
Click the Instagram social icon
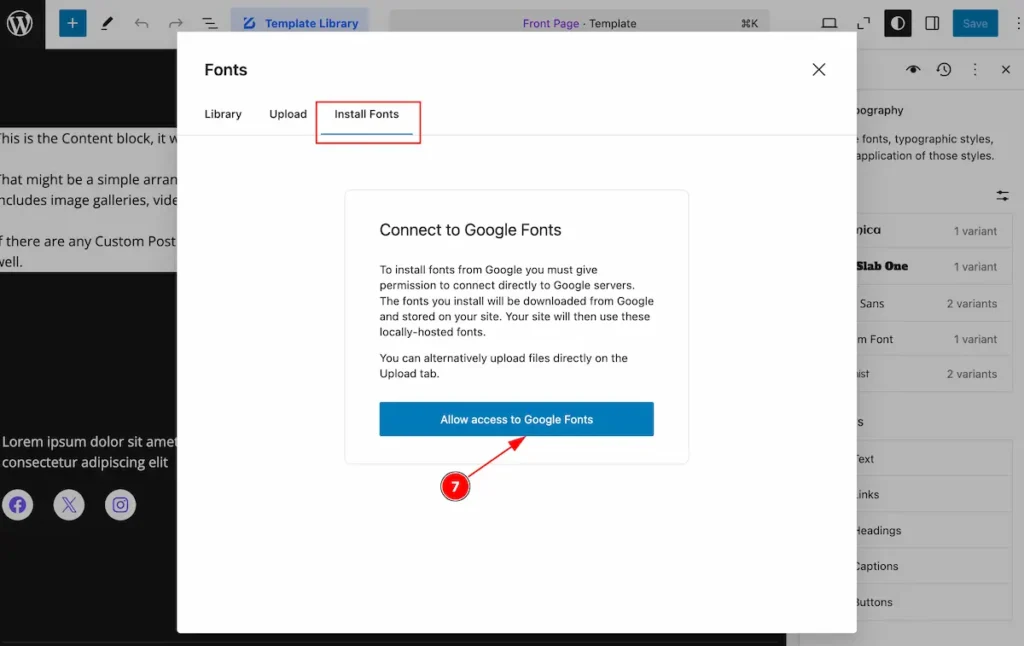[120, 505]
